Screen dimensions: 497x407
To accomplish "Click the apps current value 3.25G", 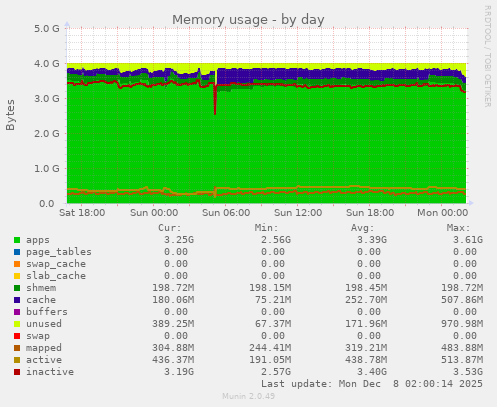I will pos(179,240).
